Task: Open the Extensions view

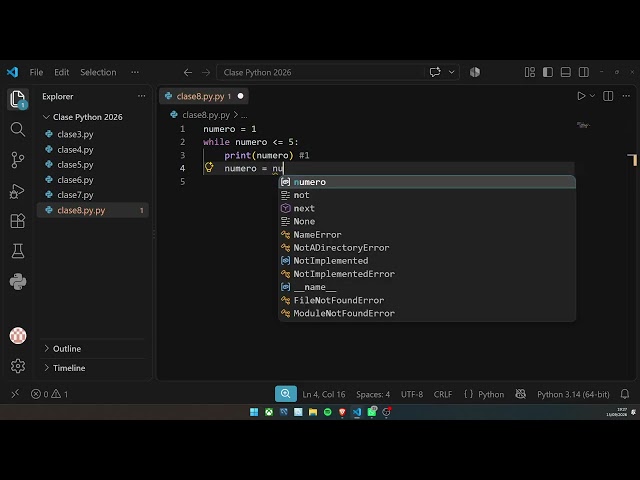Action: pos(18,221)
